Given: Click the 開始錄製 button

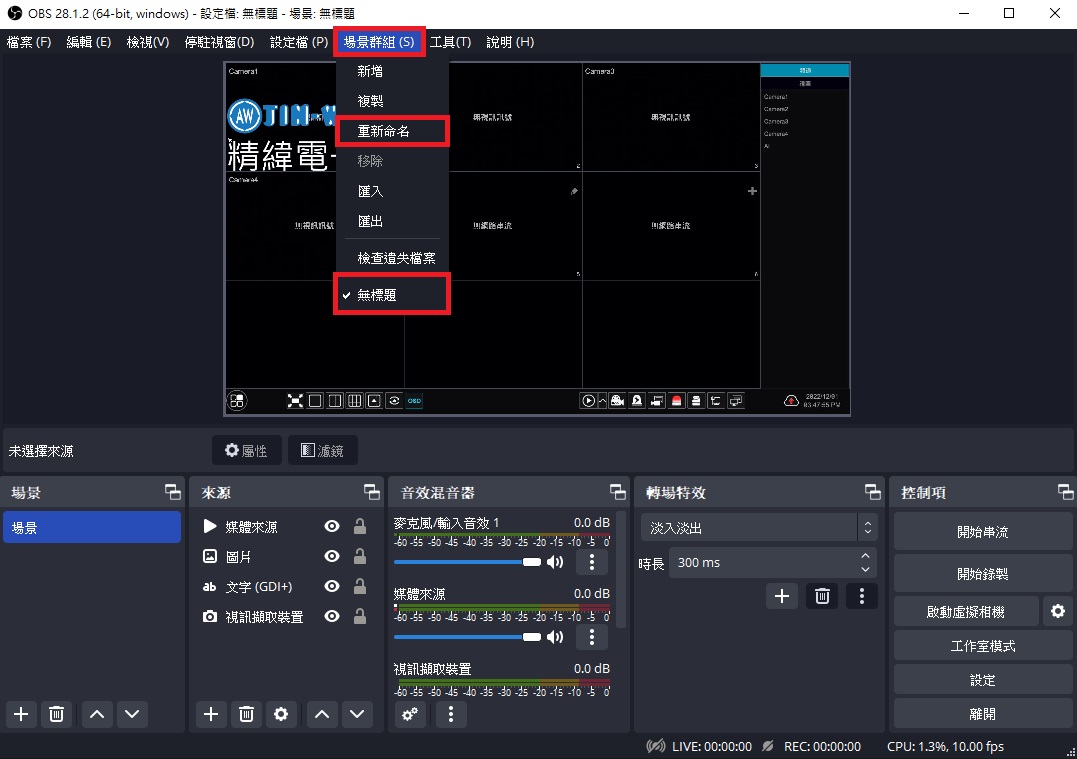Looking at the screenshot, I should pyautogui.click(x=983, y=574).
